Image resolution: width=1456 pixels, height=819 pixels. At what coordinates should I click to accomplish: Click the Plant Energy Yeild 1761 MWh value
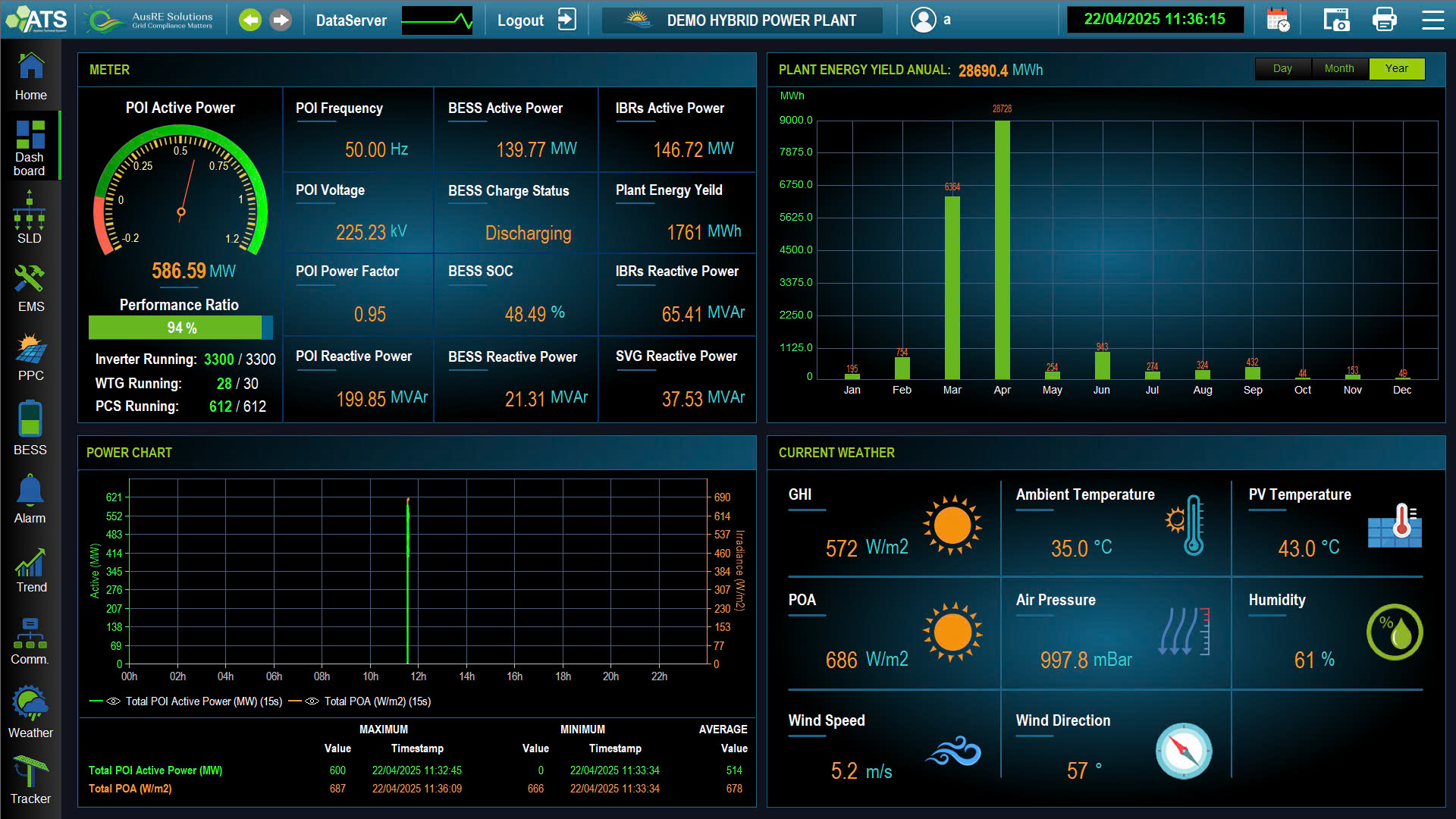[x=704, y=232]
